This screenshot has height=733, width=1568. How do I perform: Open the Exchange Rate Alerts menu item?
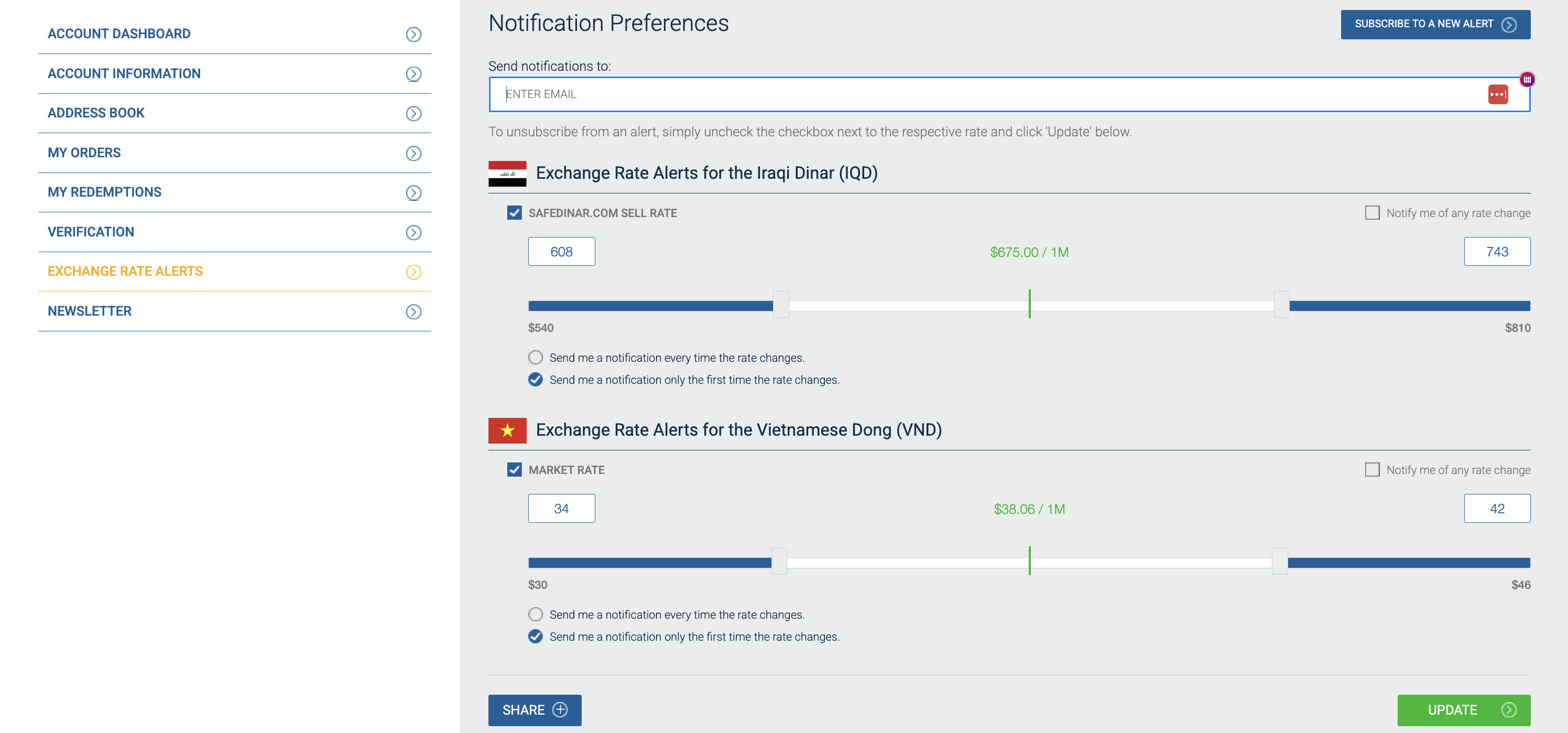125,271
